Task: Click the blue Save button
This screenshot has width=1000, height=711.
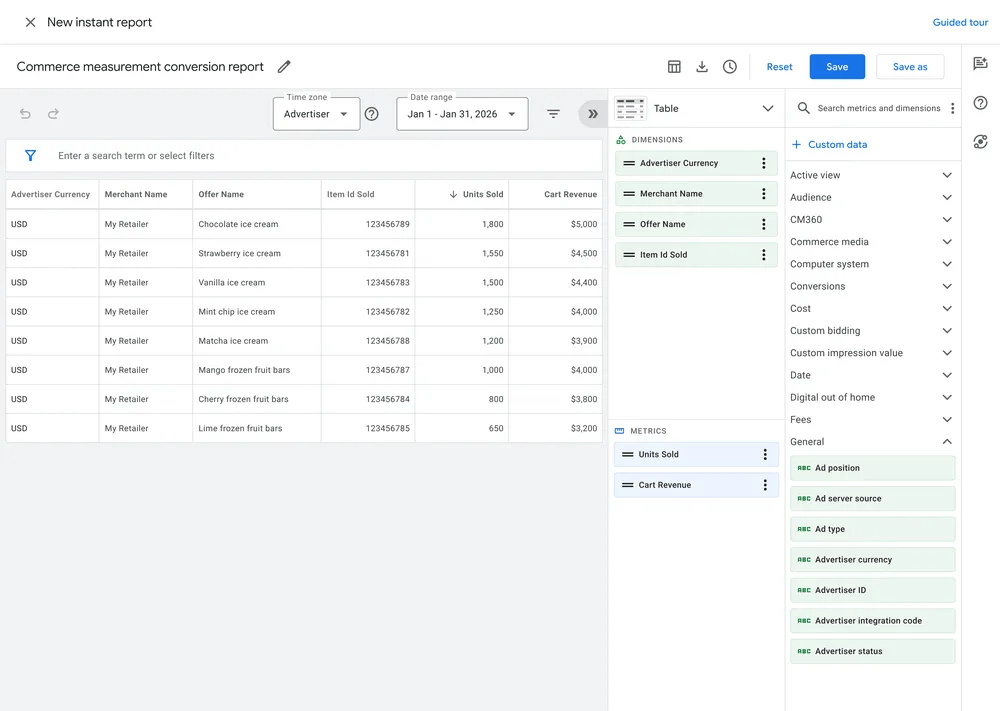Action: [837, 67]
